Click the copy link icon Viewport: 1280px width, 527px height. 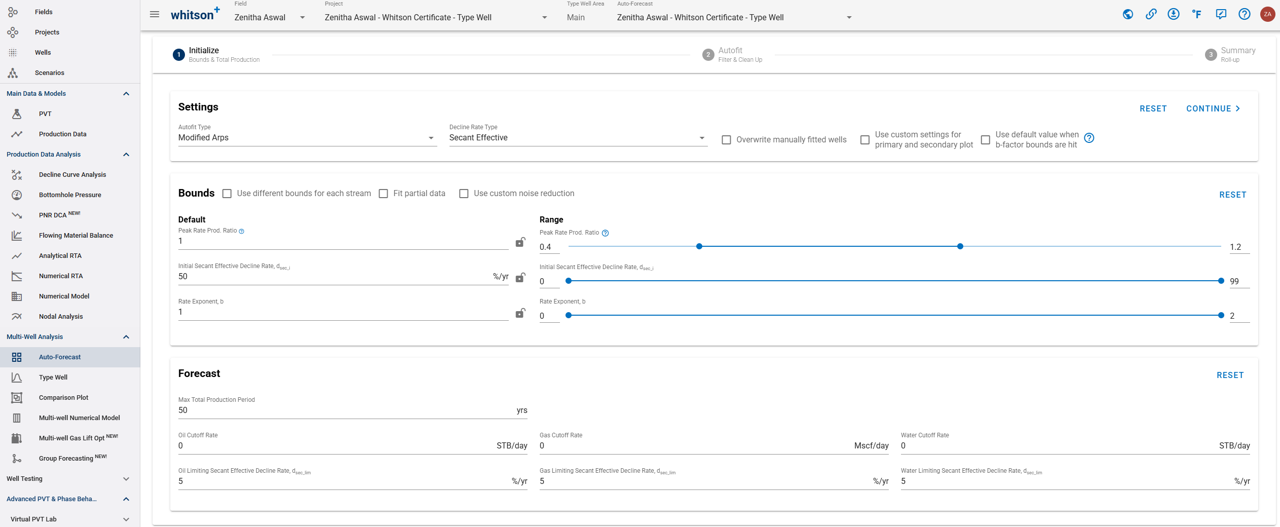coord(1151,15)
